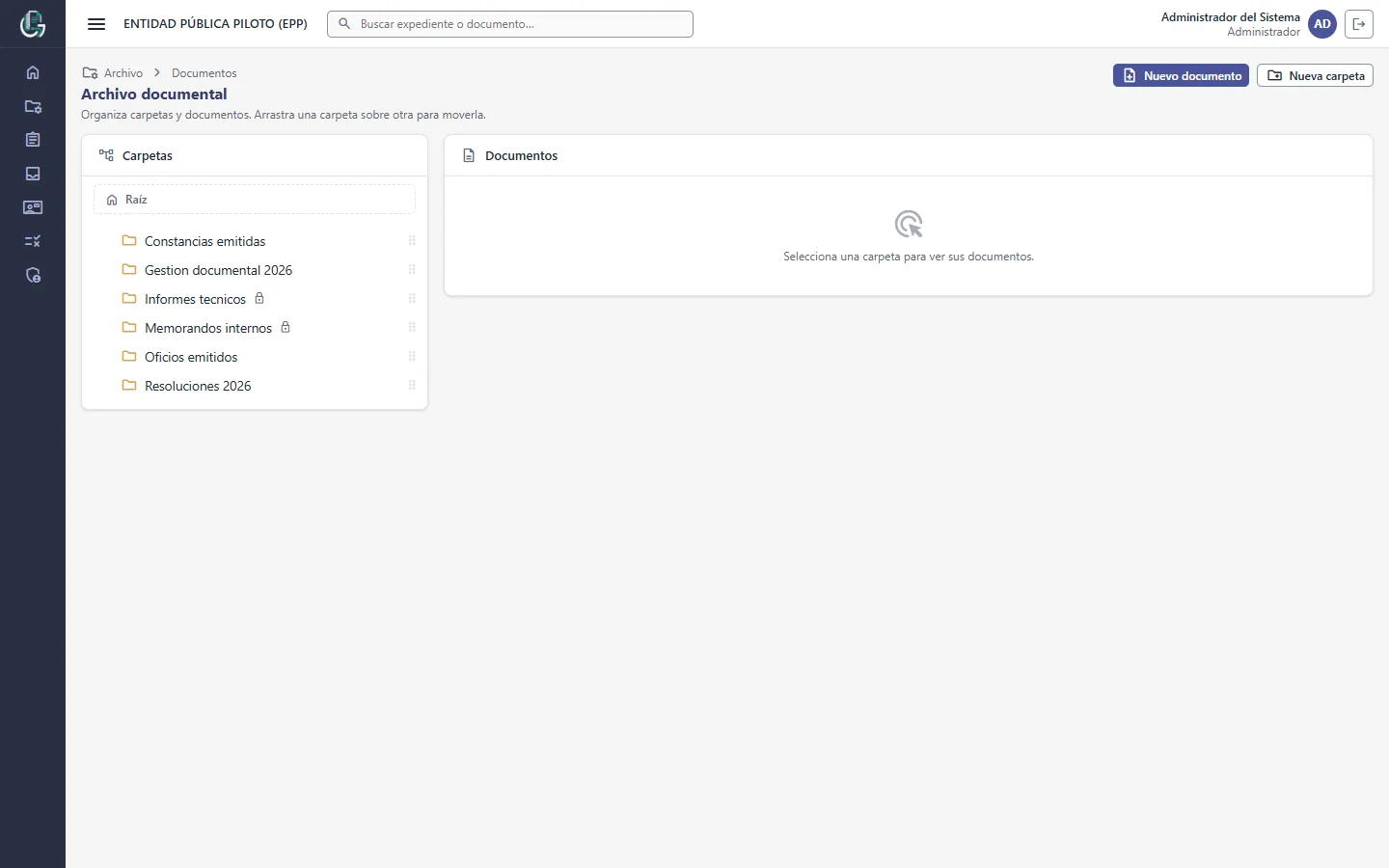Open the inbox tray icon in sidebar

tap(33, 174)
